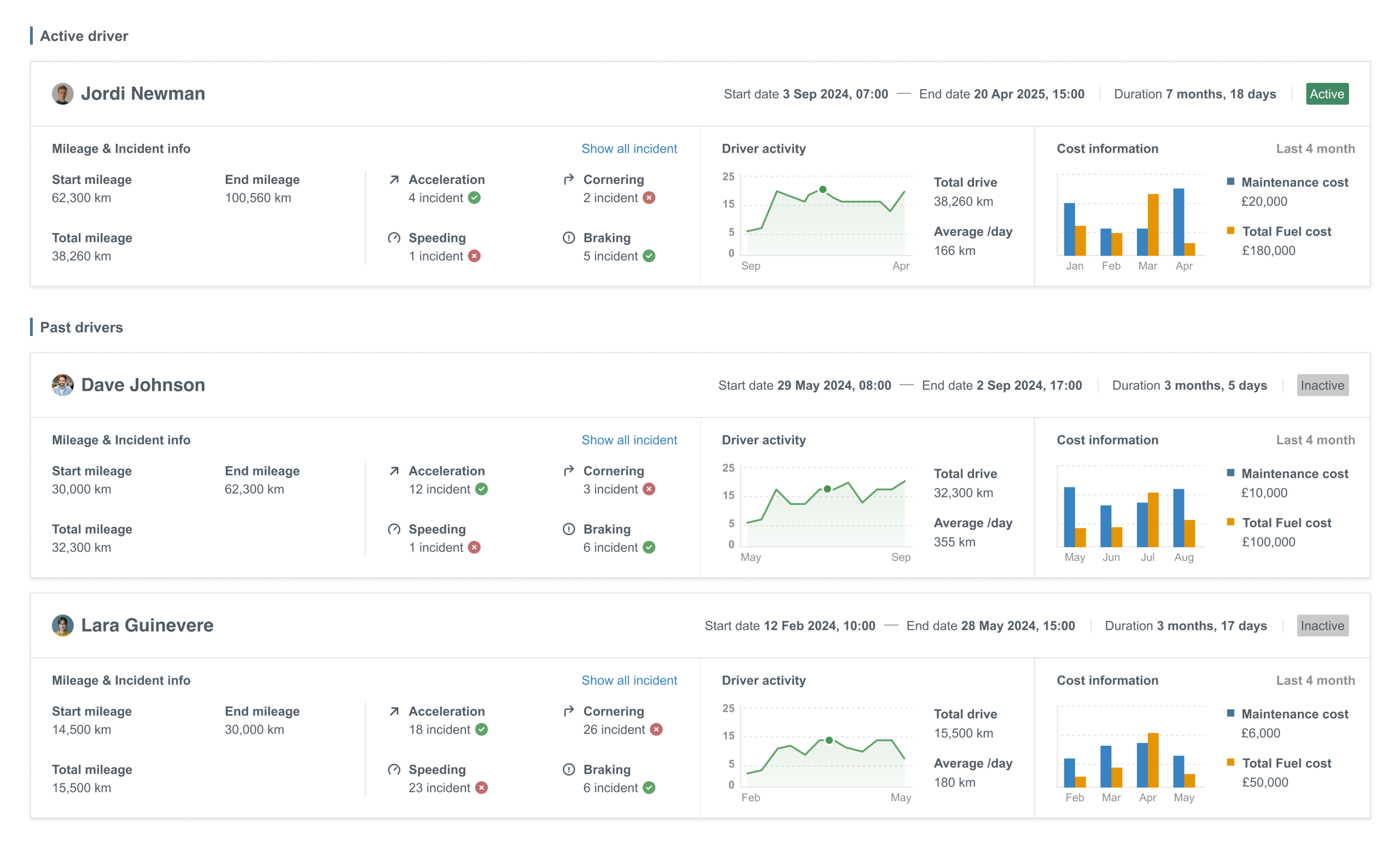Open Jordi Newman's profile avatar
The width and height of the screenshot is (1400, 865).
62,93
